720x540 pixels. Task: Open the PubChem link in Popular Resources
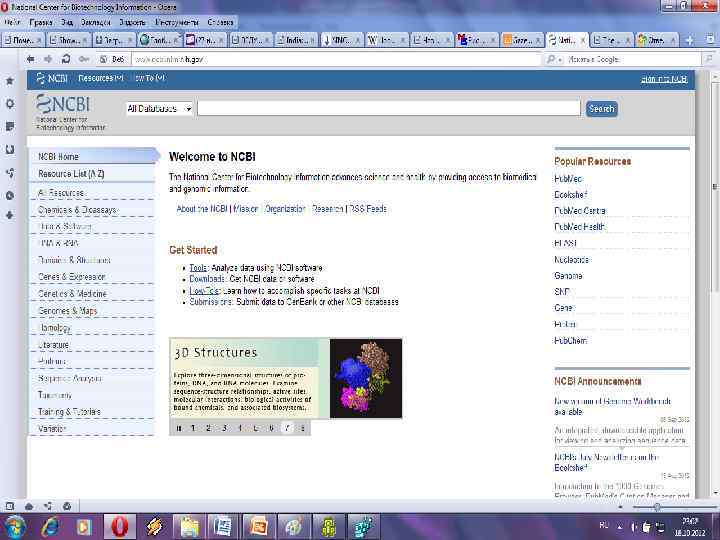(571, 341)
